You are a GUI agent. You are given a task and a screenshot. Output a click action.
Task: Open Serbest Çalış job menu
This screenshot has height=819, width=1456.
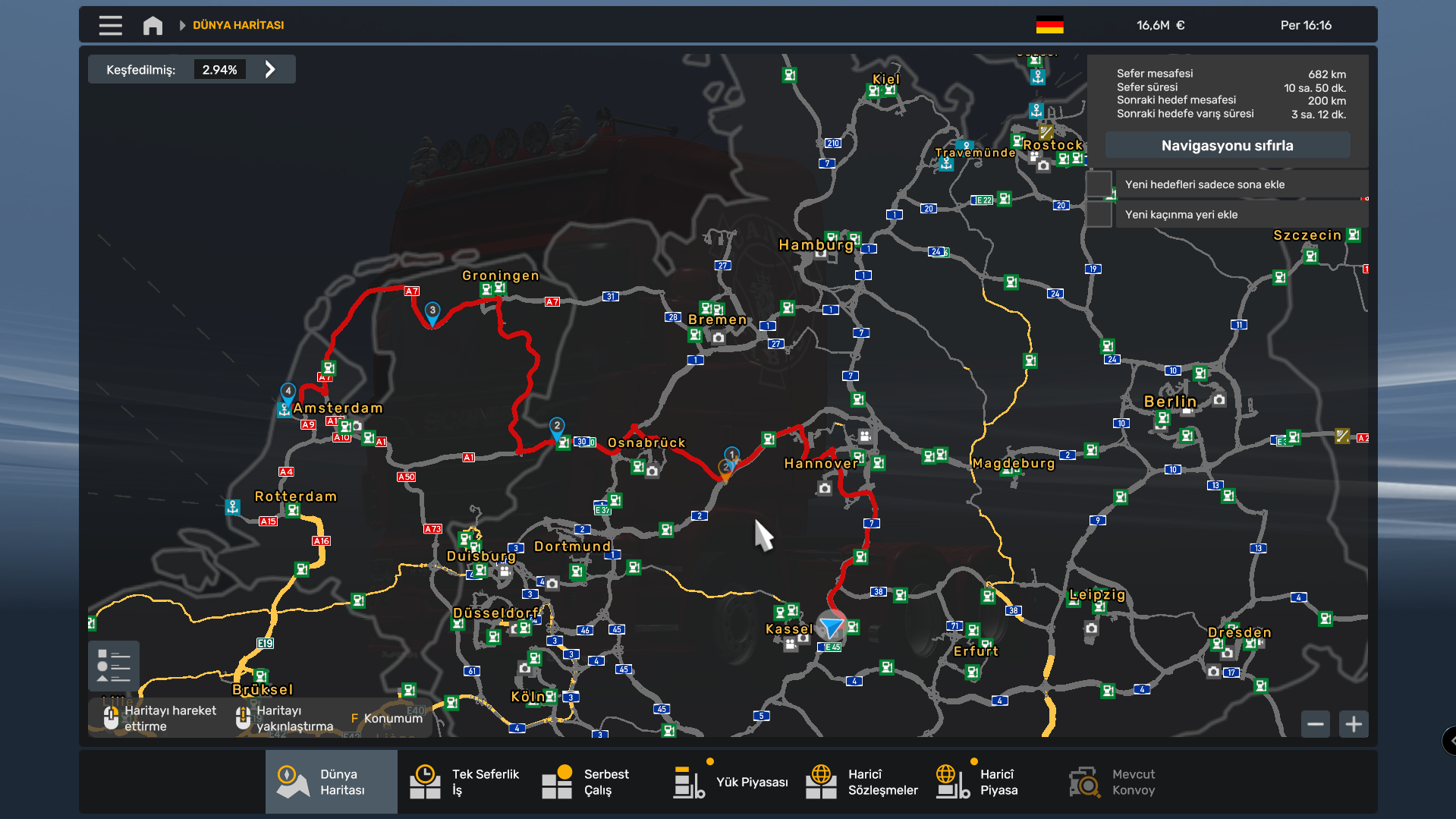click(585, 782)
